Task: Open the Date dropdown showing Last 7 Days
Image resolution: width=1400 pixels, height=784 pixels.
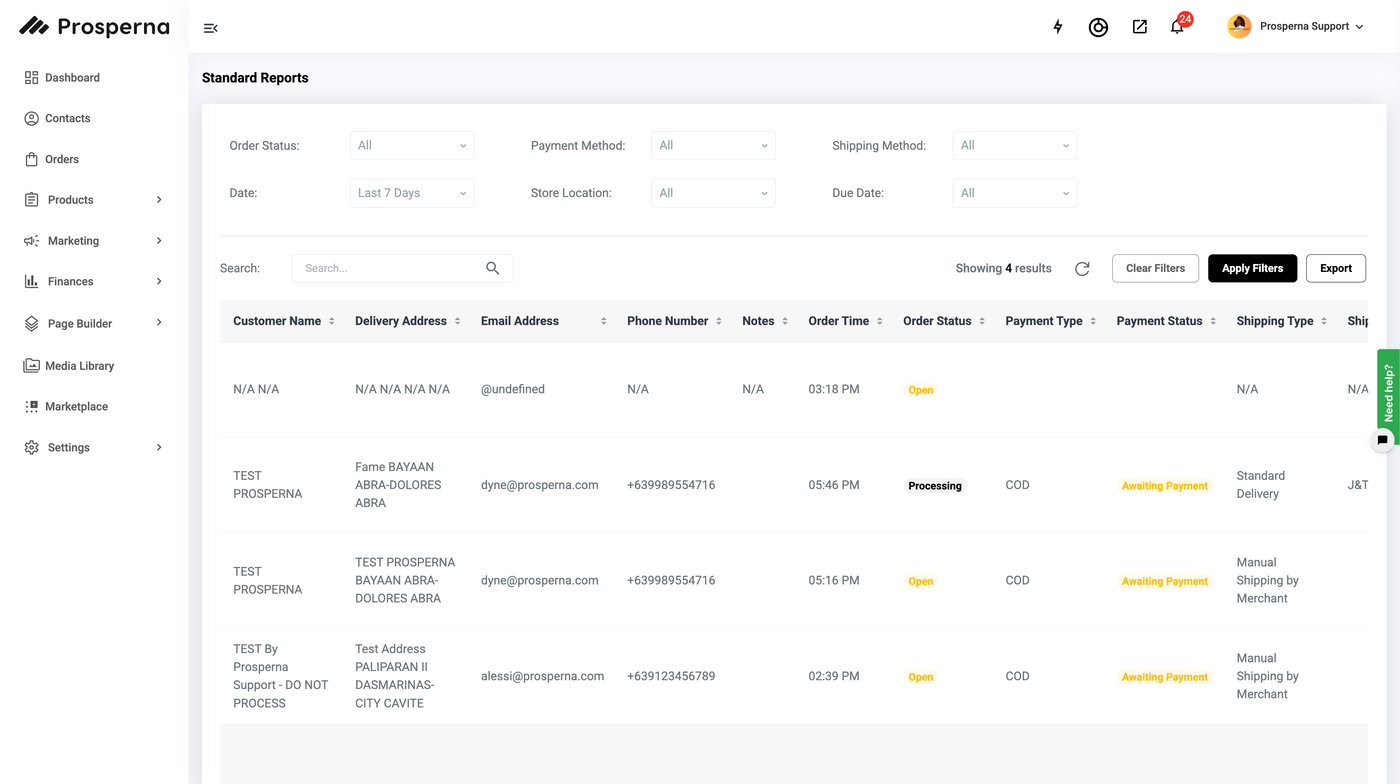Action: pyautogui.click(x=412, y=193)
